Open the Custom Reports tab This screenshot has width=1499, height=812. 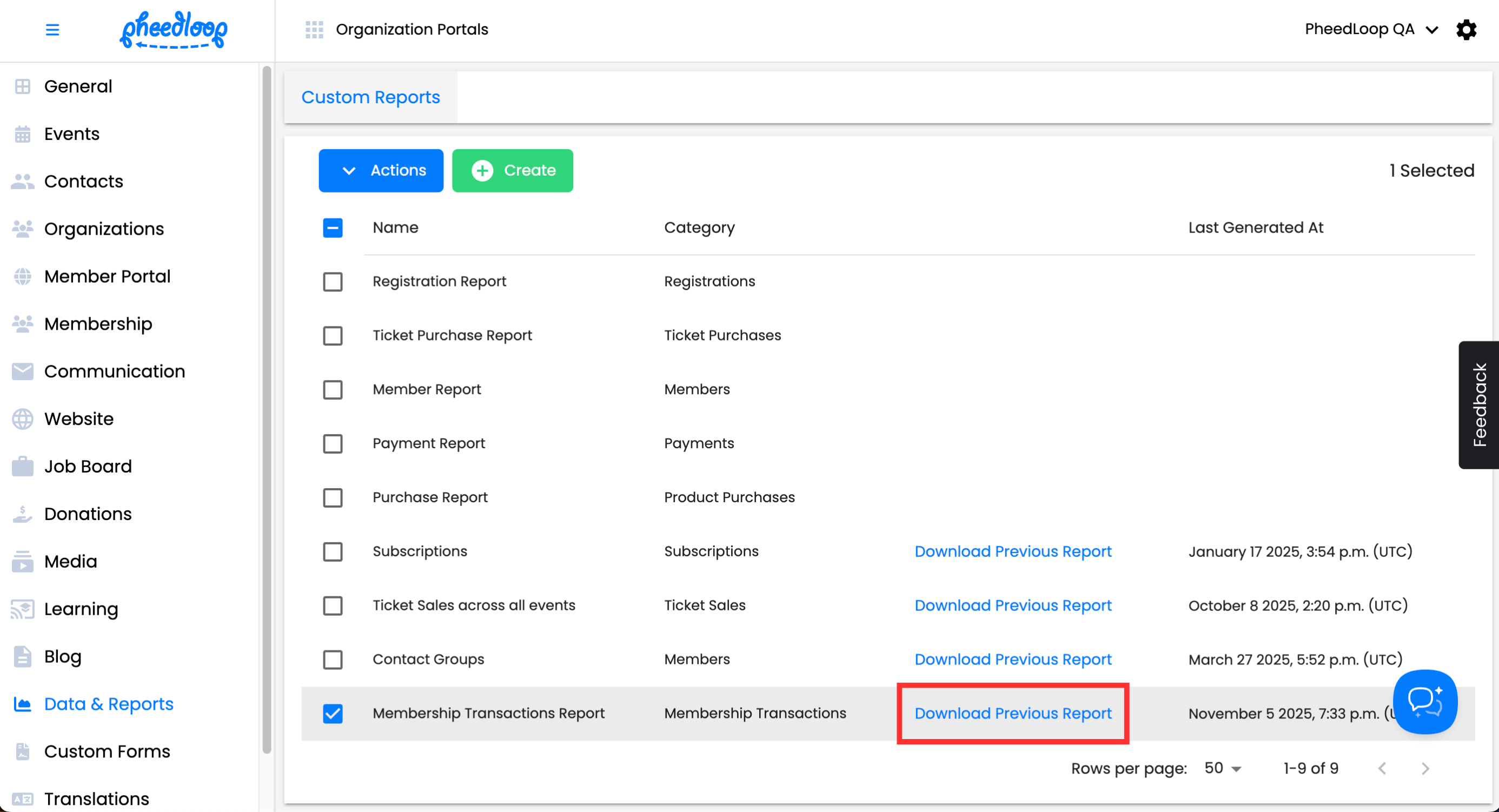click(370, 97)
